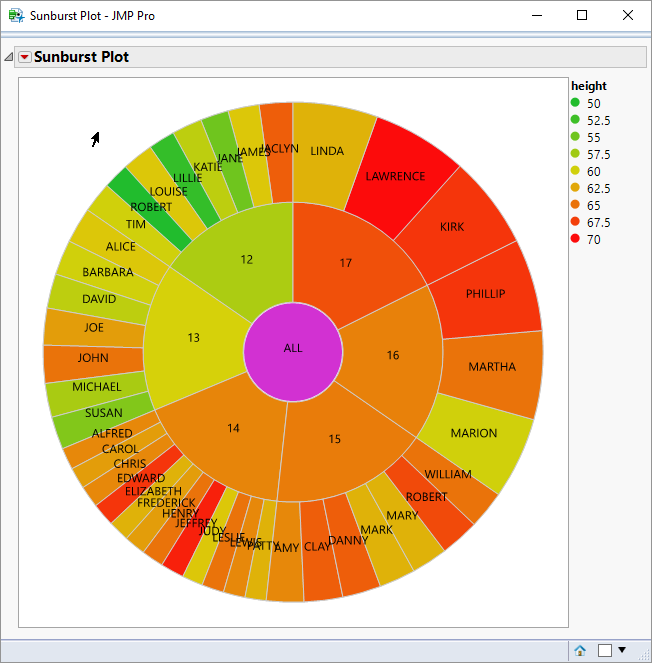Screen dimensions: 652x663
Task: Click the PHILLIP outer segment
Action: (486, 292)
